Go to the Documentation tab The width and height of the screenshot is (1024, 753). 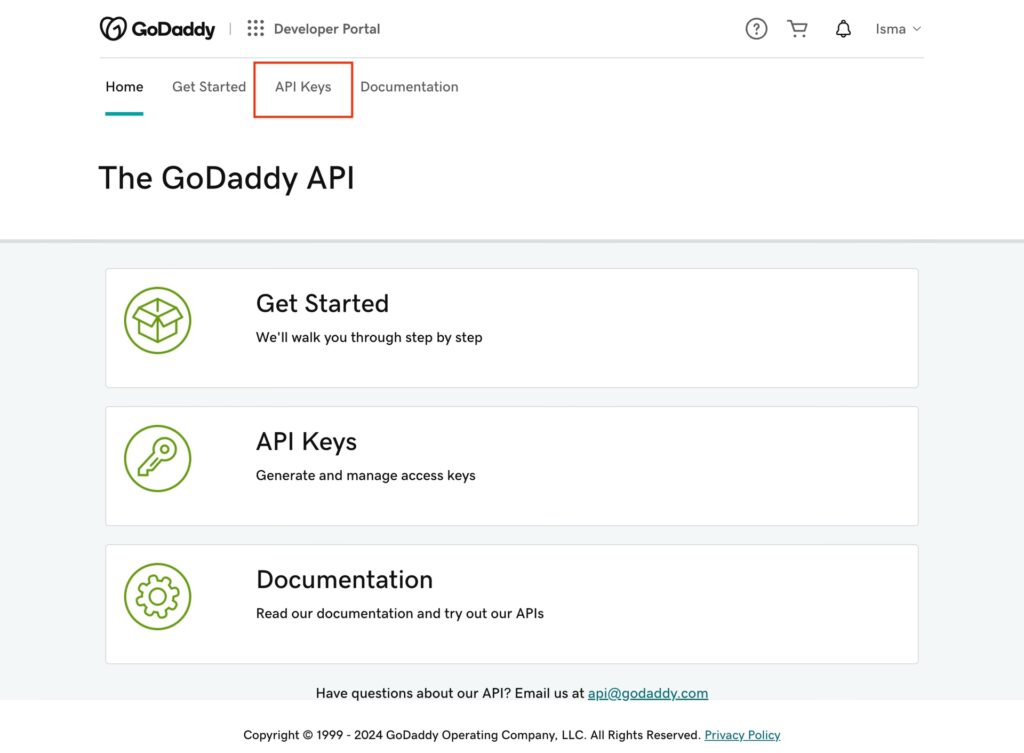click(x=409, y=87)
